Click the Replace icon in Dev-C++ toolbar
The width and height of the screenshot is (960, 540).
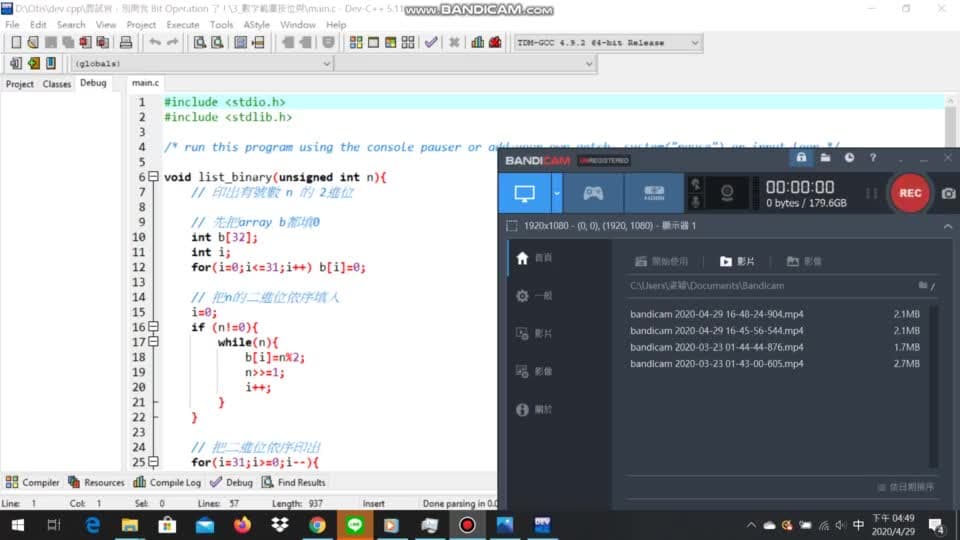coord(217,42)
